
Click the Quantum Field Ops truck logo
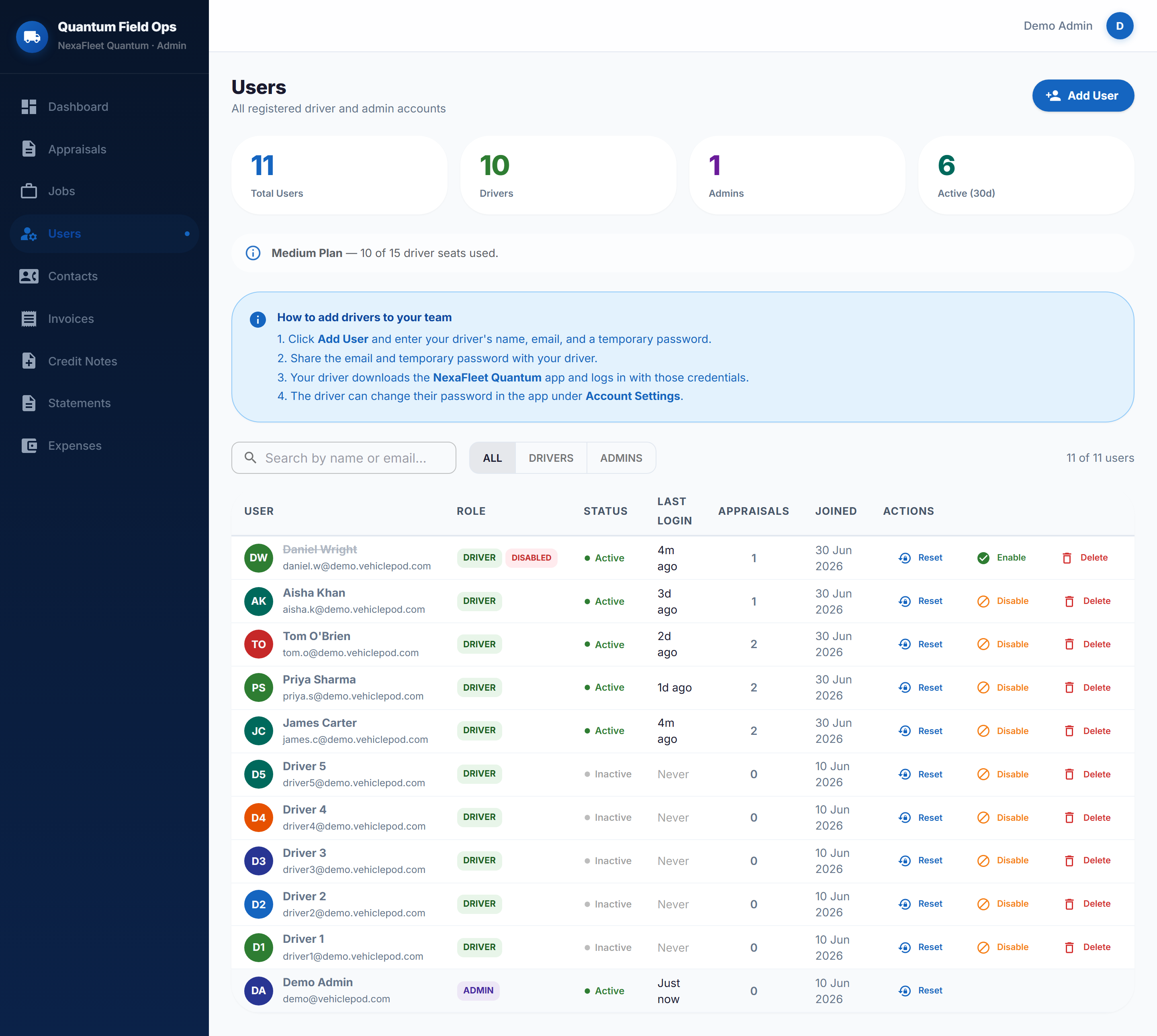tap(32, 37)
